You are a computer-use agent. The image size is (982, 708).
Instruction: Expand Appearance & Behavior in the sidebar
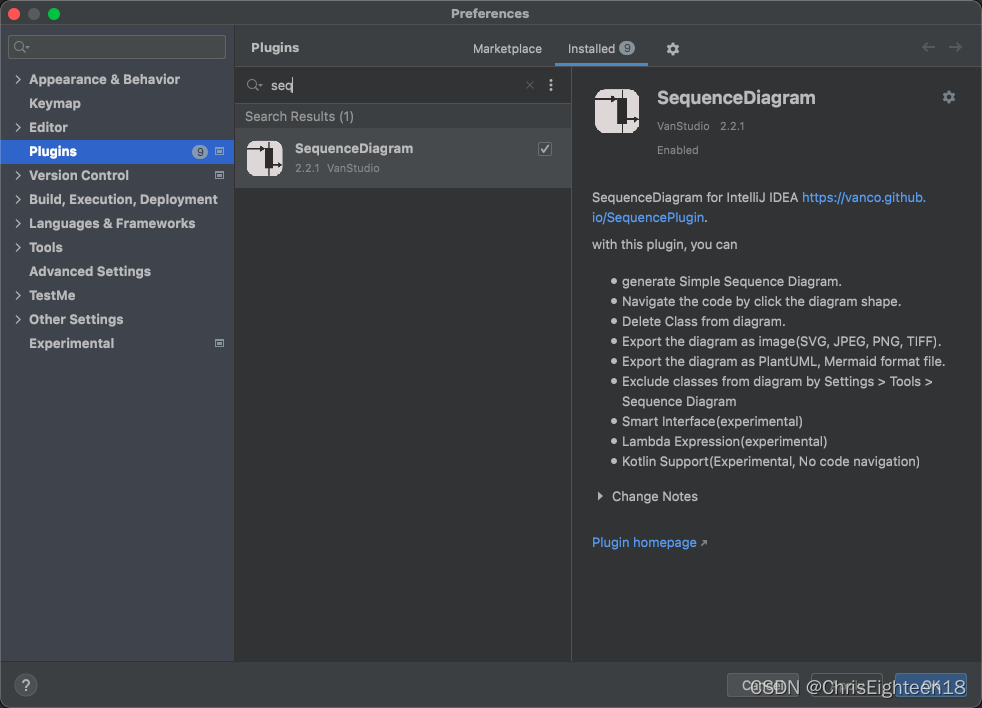(18, 79)
